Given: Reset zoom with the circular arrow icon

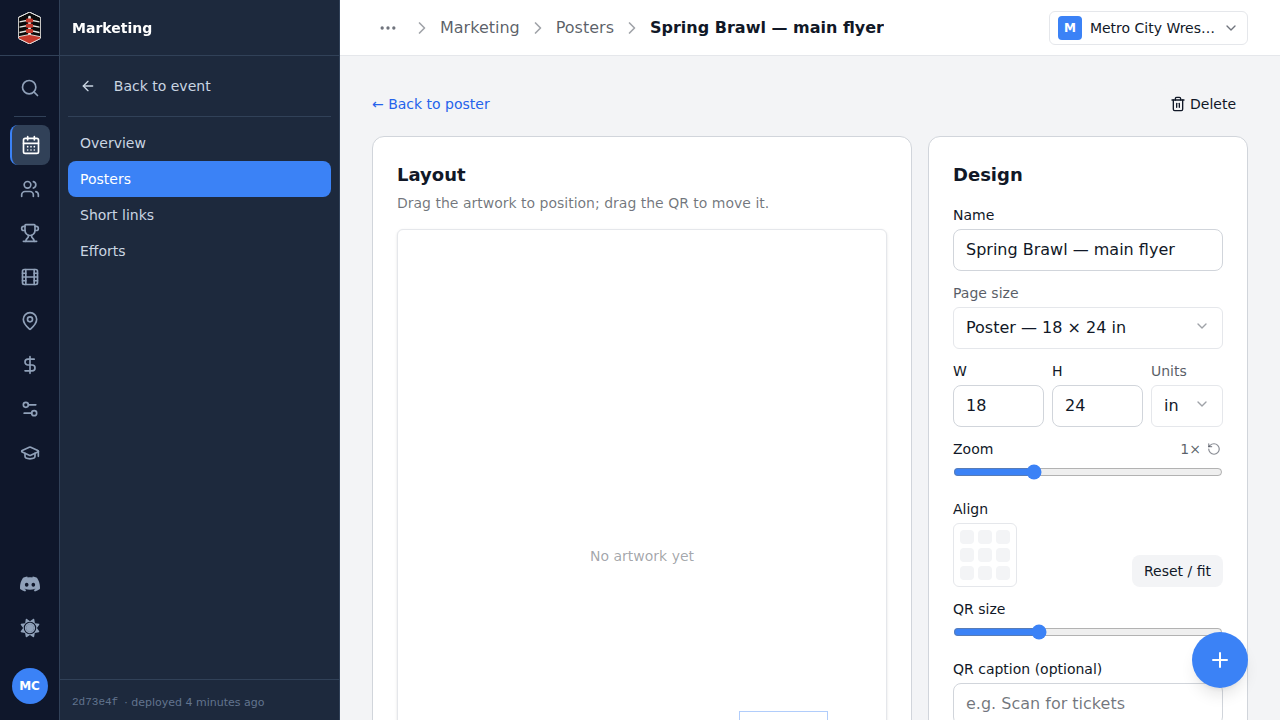Looking at the screenshot, I should (1214, 449).
